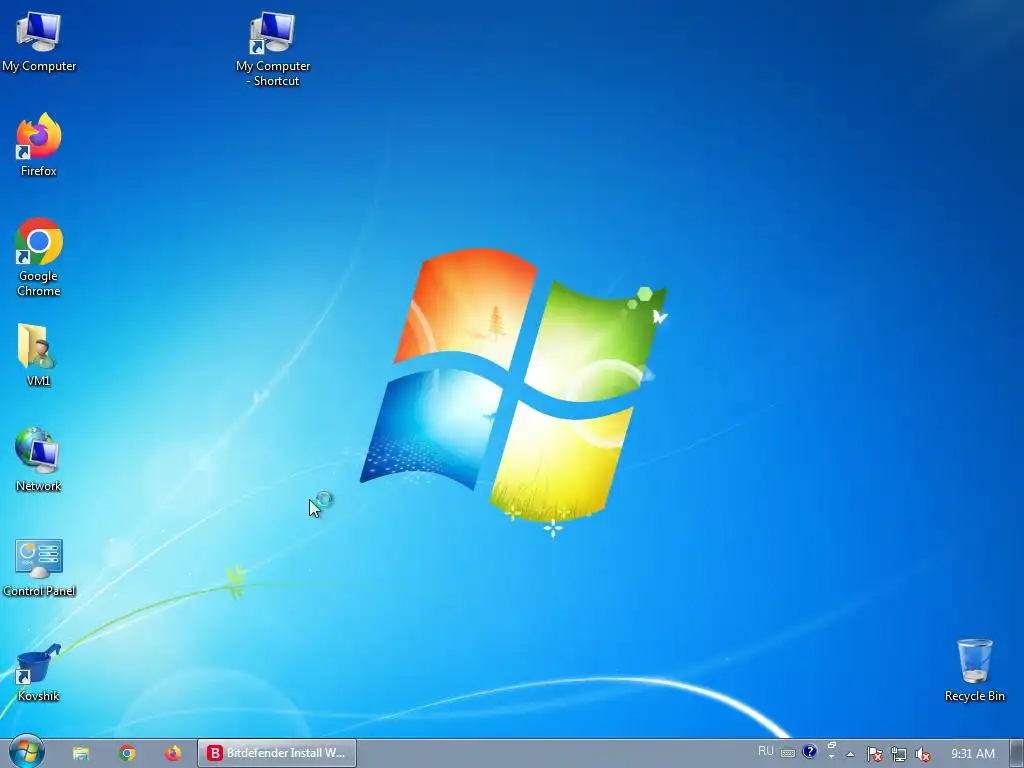Open Action Center flag icon
This screenshot has height=768, width=1024.
874,754
